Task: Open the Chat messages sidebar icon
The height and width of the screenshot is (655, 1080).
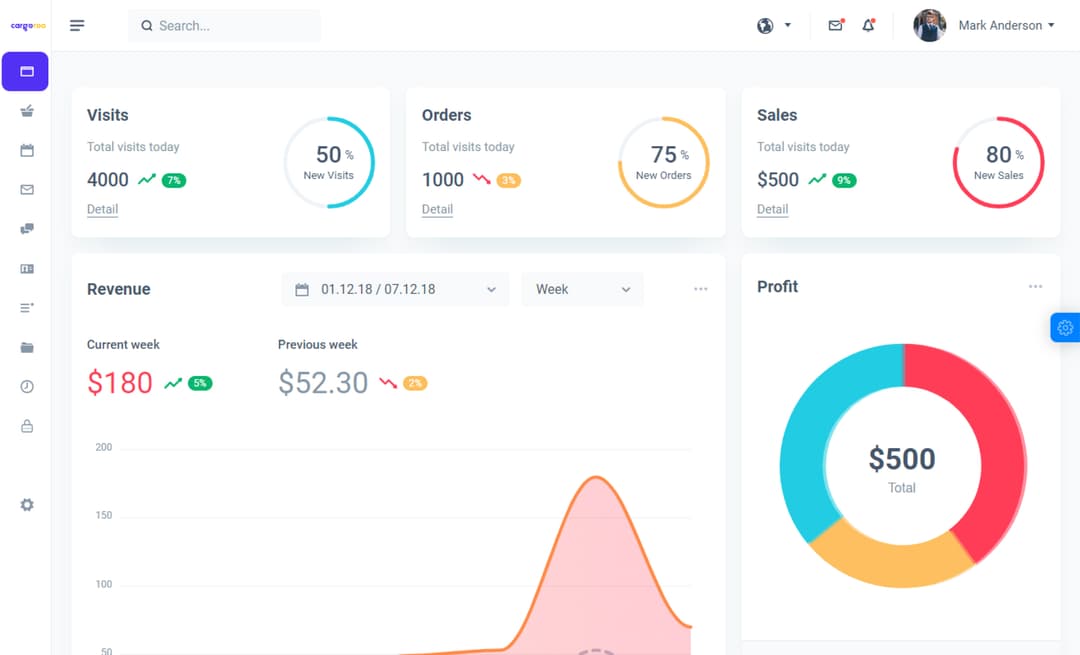Action: click(25, 228)
